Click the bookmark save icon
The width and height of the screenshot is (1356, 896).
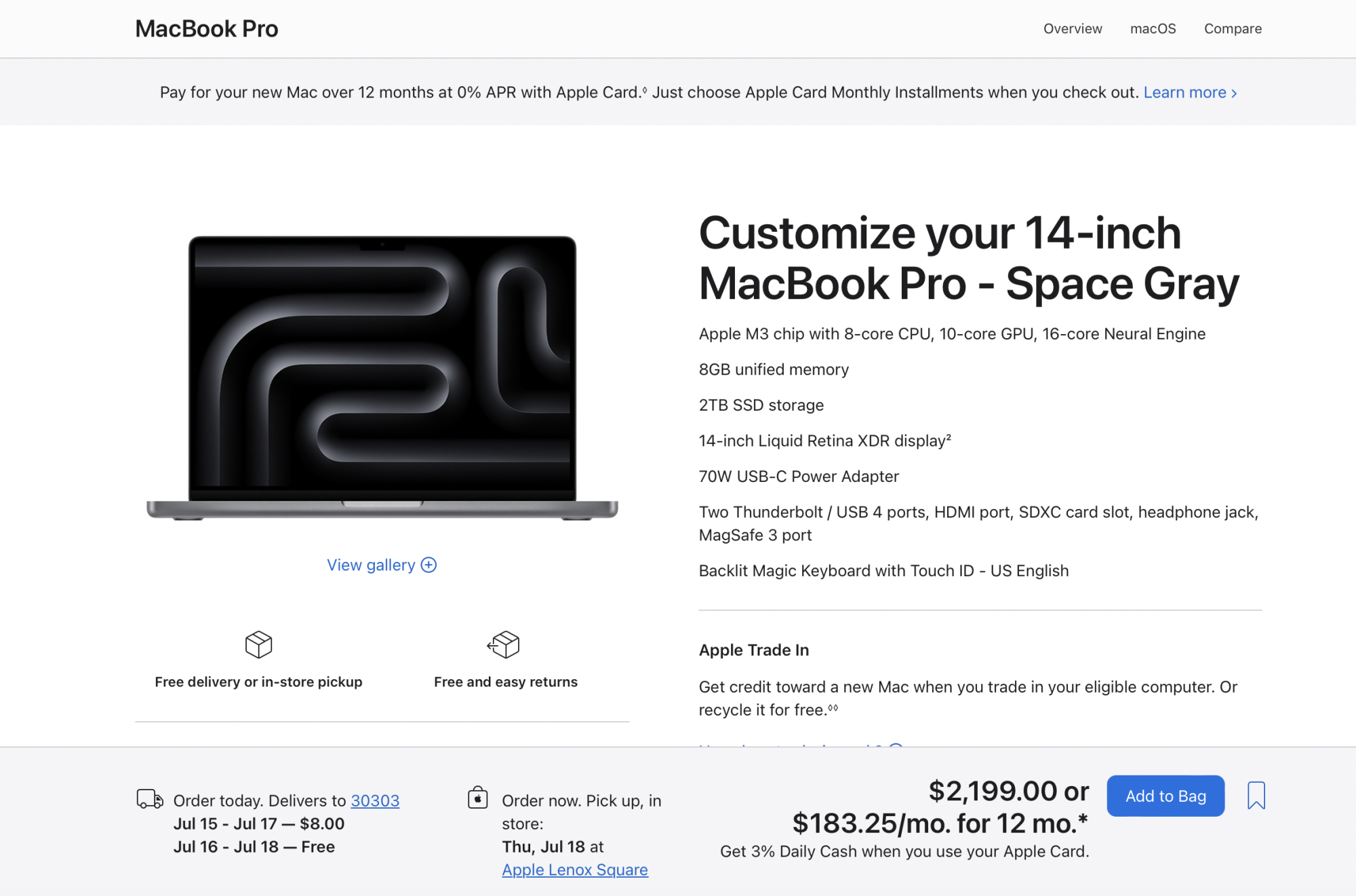coord(1256,795)
